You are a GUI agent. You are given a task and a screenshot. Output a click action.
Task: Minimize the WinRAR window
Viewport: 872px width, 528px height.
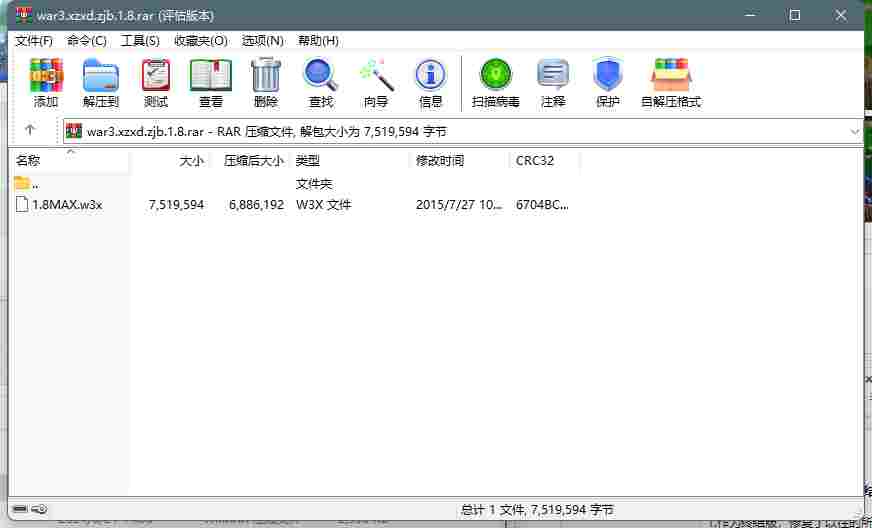[751, 15]
